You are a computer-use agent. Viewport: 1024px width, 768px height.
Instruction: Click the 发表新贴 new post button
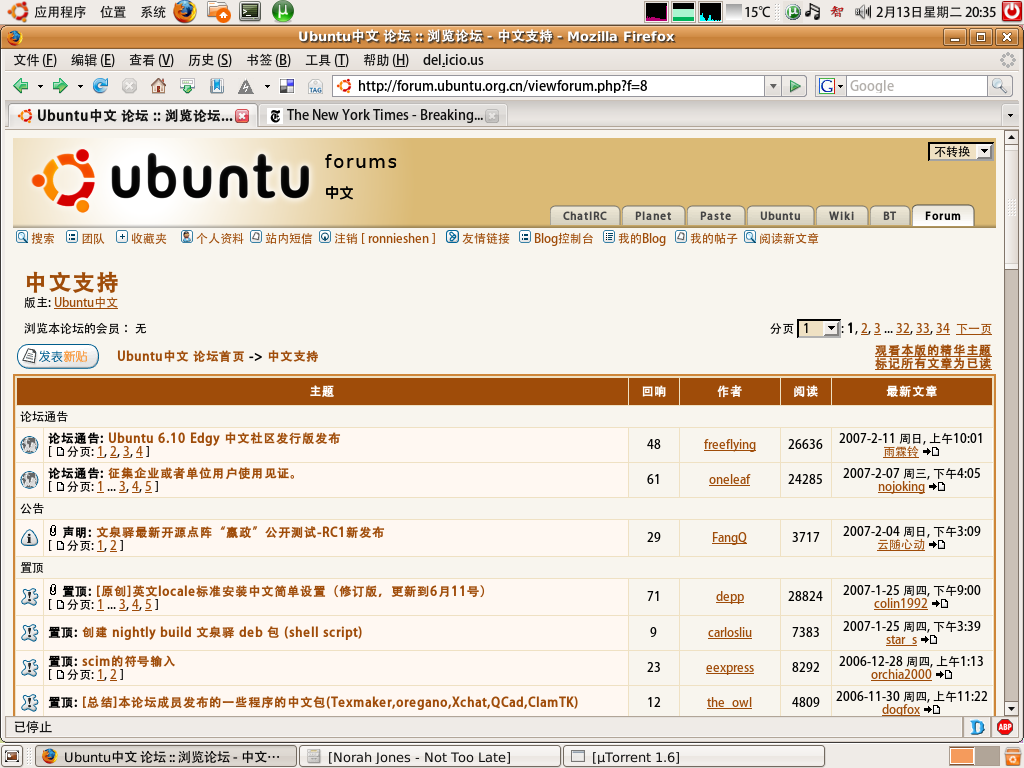tap(57, 357)
